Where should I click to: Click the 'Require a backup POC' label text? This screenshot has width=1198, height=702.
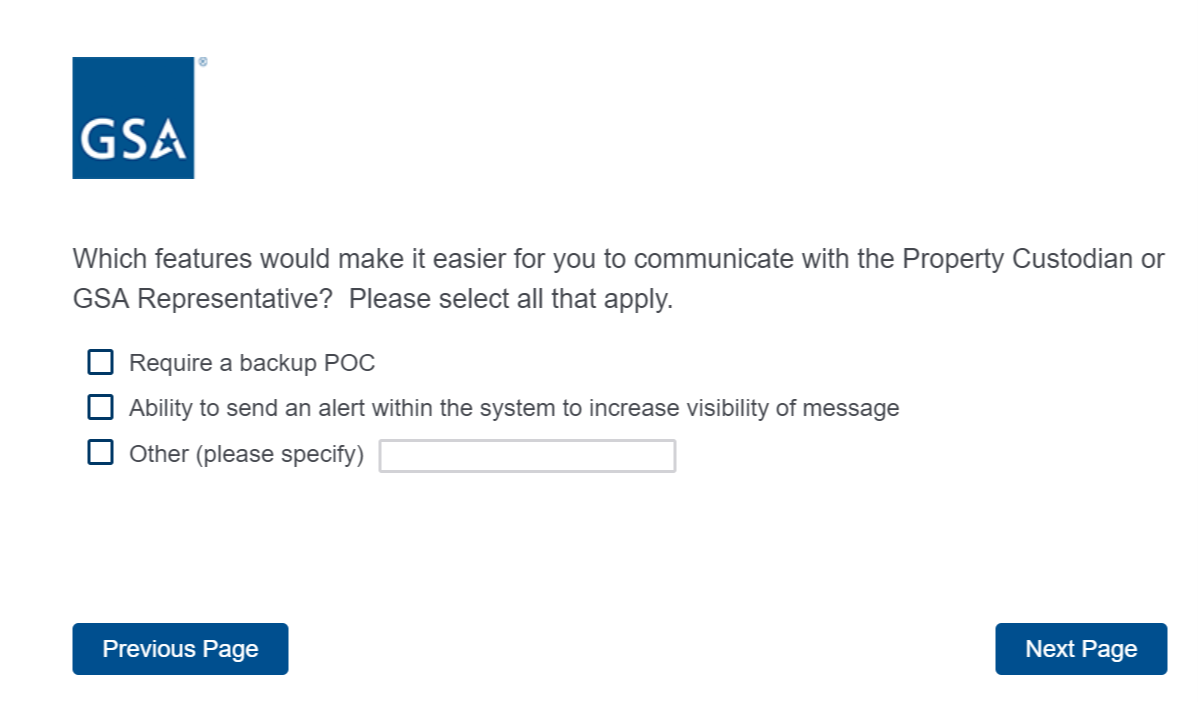(252, 363)
